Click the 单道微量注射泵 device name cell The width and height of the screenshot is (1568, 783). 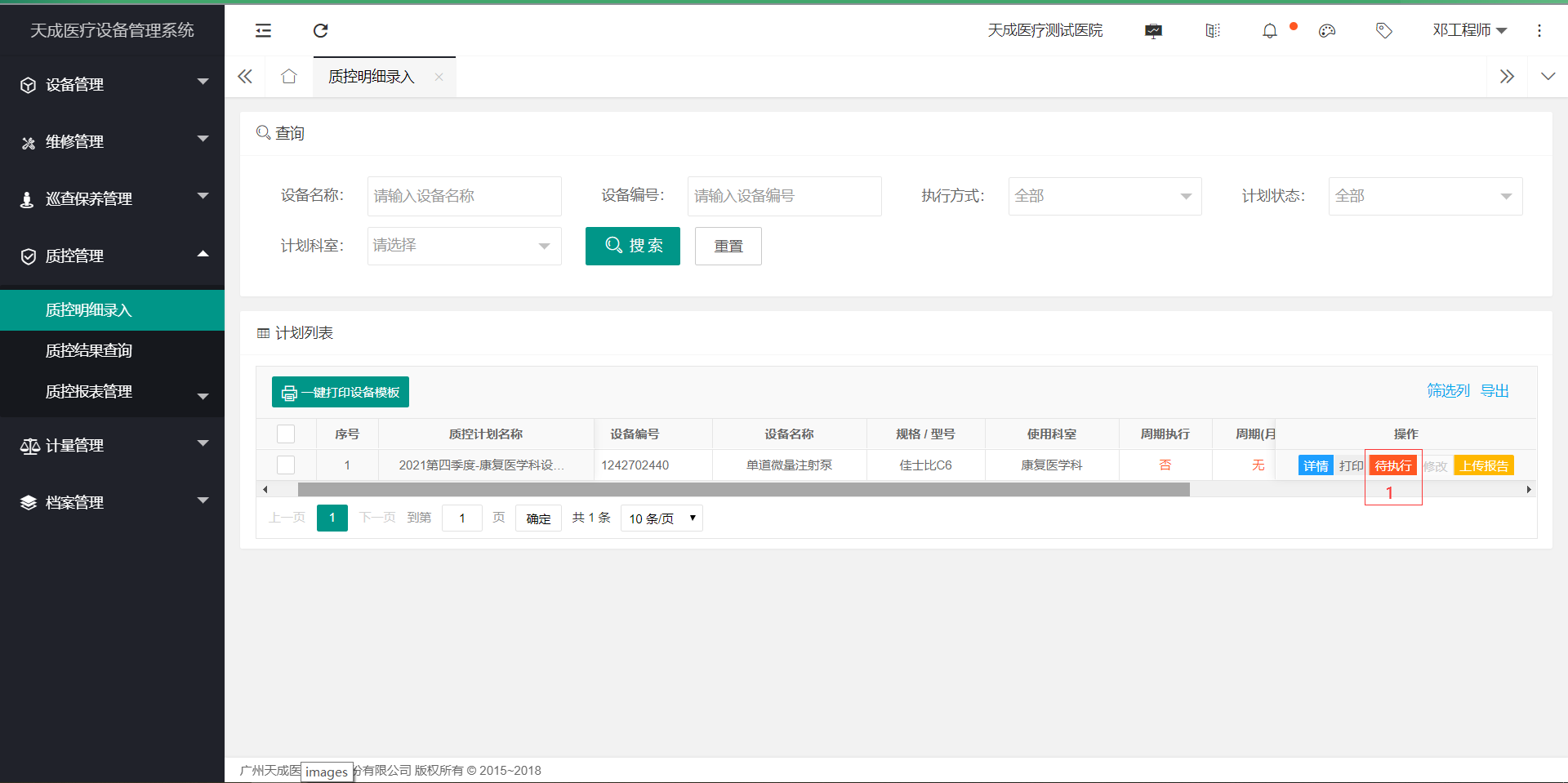click(789, 465)
